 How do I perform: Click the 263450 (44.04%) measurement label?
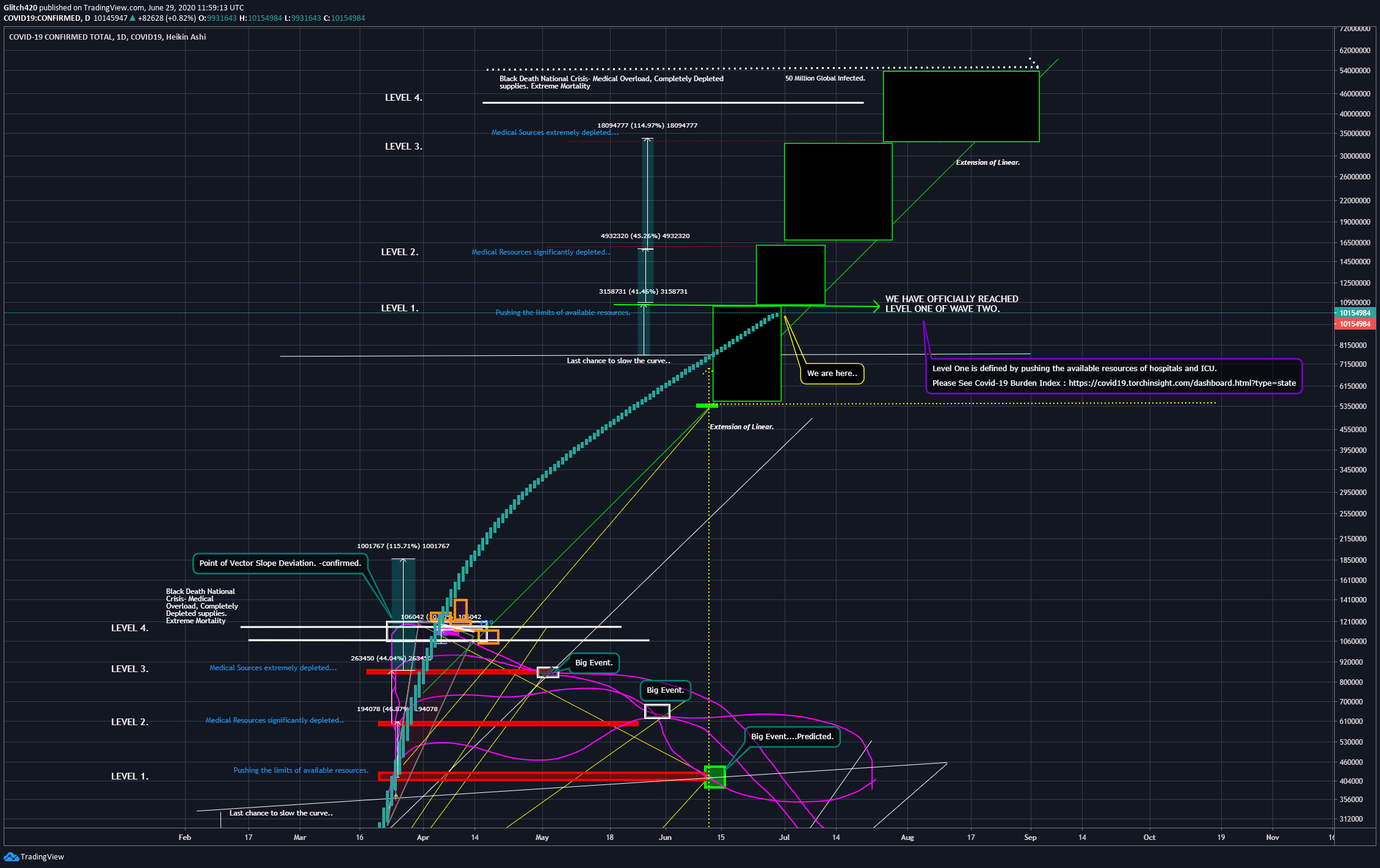pyautogui.click(x=391, y=659)
